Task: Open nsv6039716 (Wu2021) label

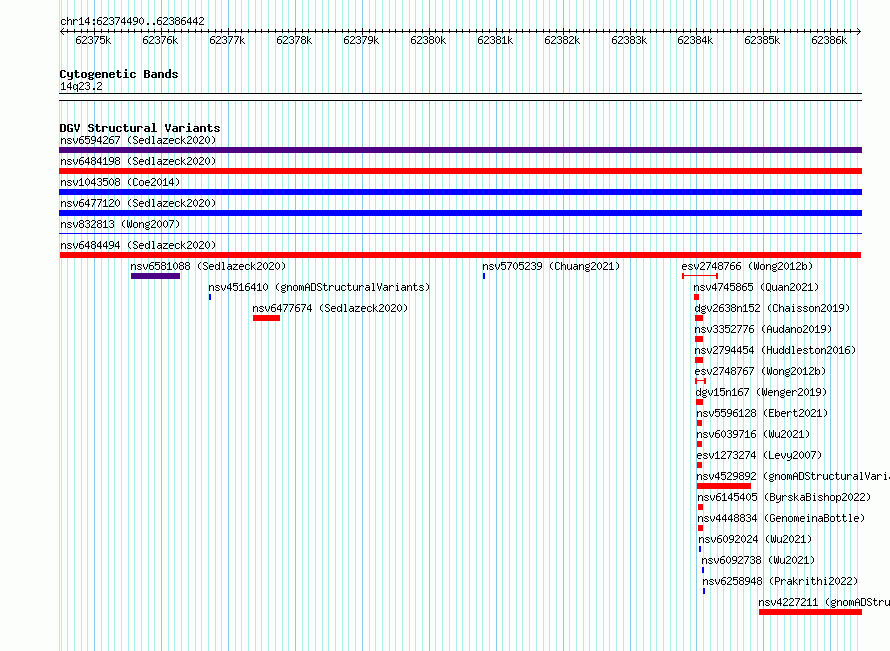Action: pos(753,434)
